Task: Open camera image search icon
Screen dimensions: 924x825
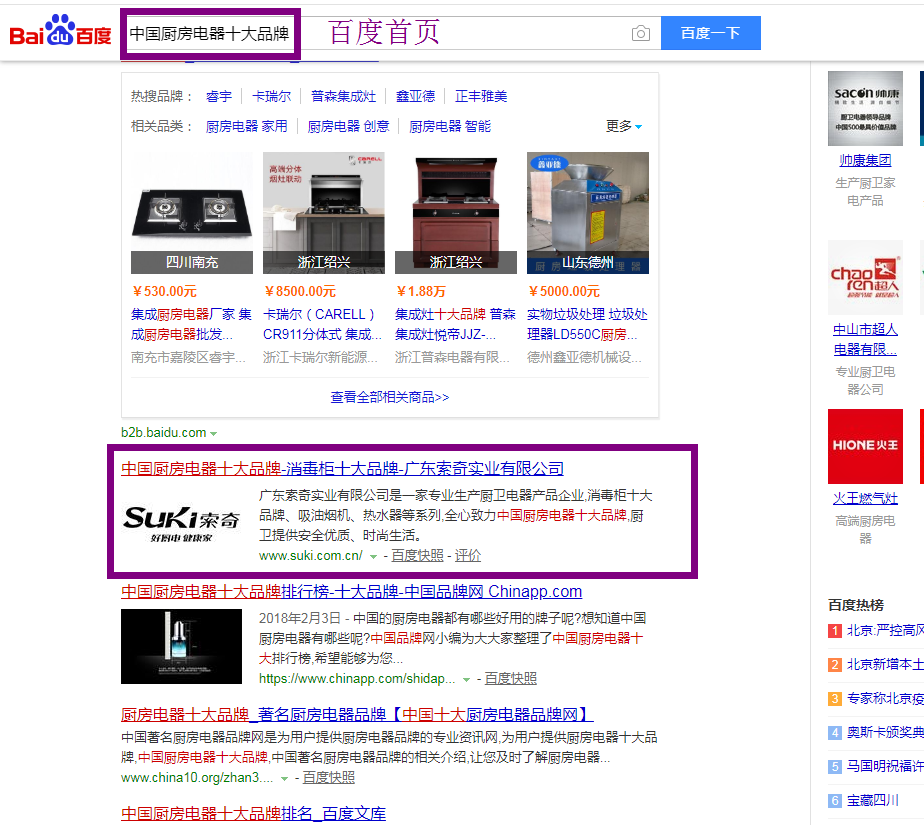Action: (x=640, y=34)
